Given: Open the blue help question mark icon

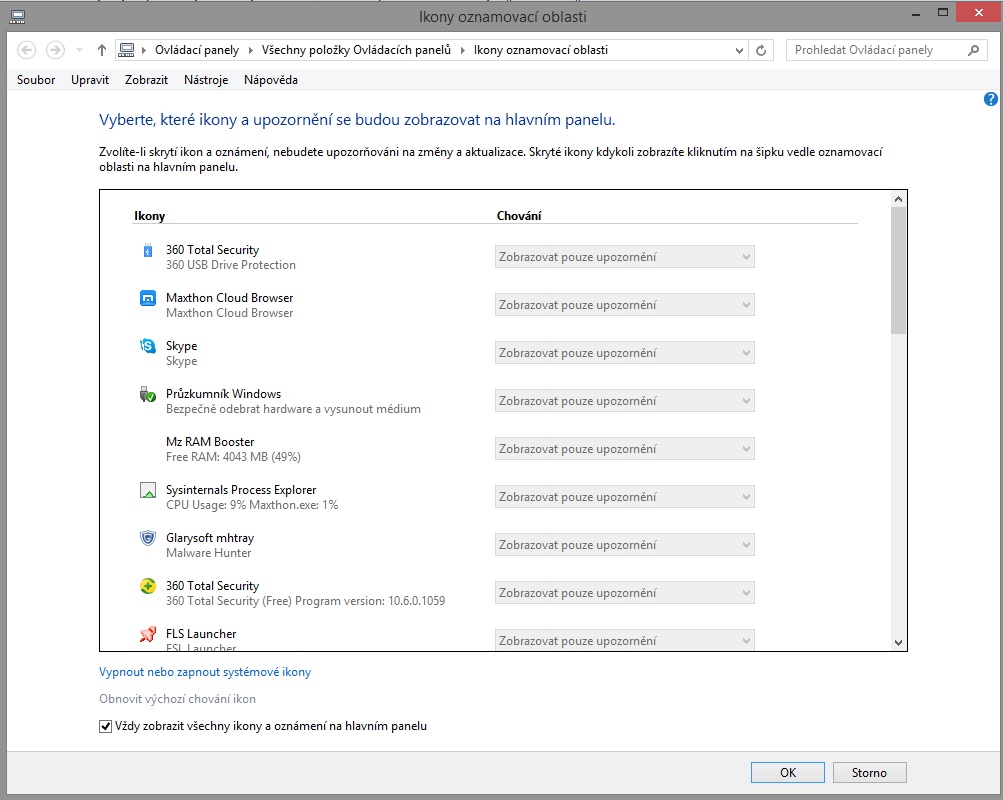Looking at the screenshot, I should tap(990, 99).
